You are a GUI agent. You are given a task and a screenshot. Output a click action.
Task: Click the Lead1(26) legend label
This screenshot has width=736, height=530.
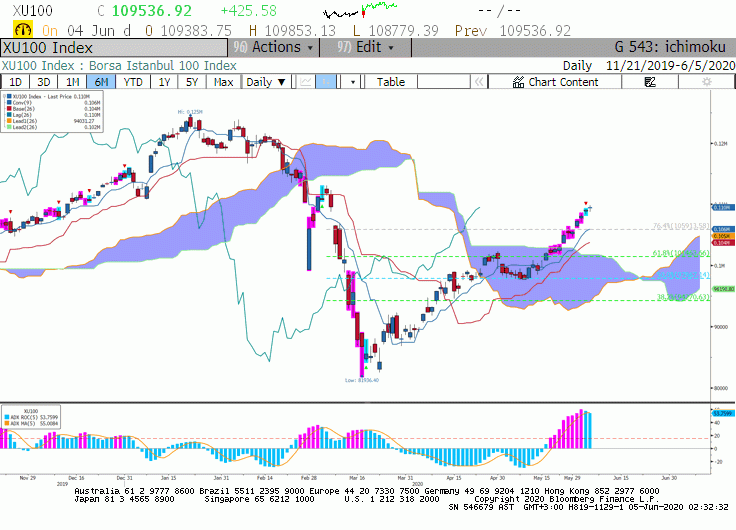[x=25, y=121]
